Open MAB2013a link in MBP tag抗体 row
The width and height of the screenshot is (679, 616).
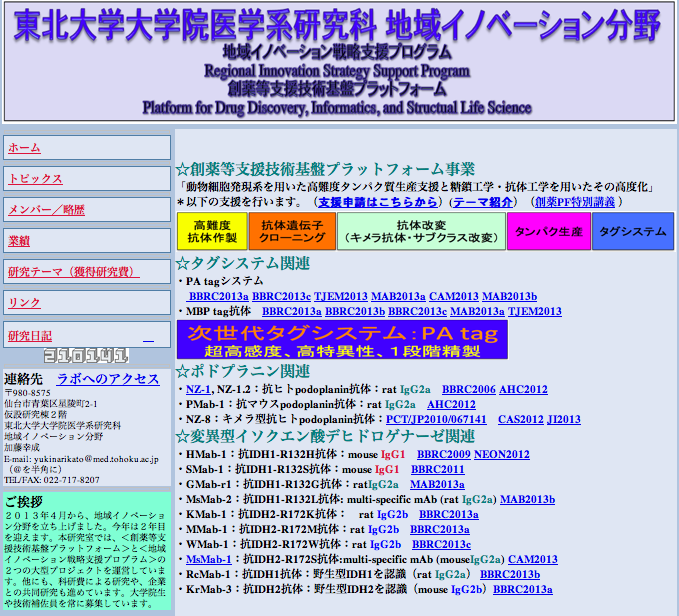pyautogui.click(x=477, y=312)
